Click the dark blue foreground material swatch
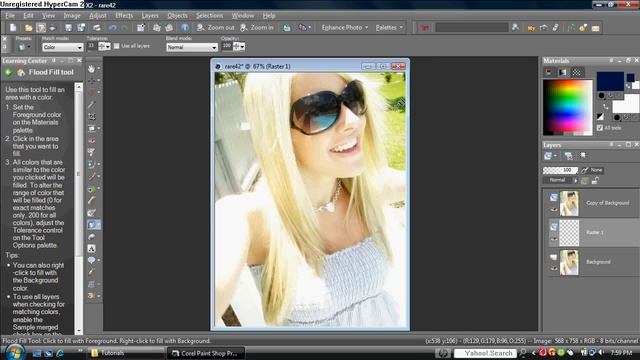The height and width of the screenshot is (360, 640). (610, 81)
